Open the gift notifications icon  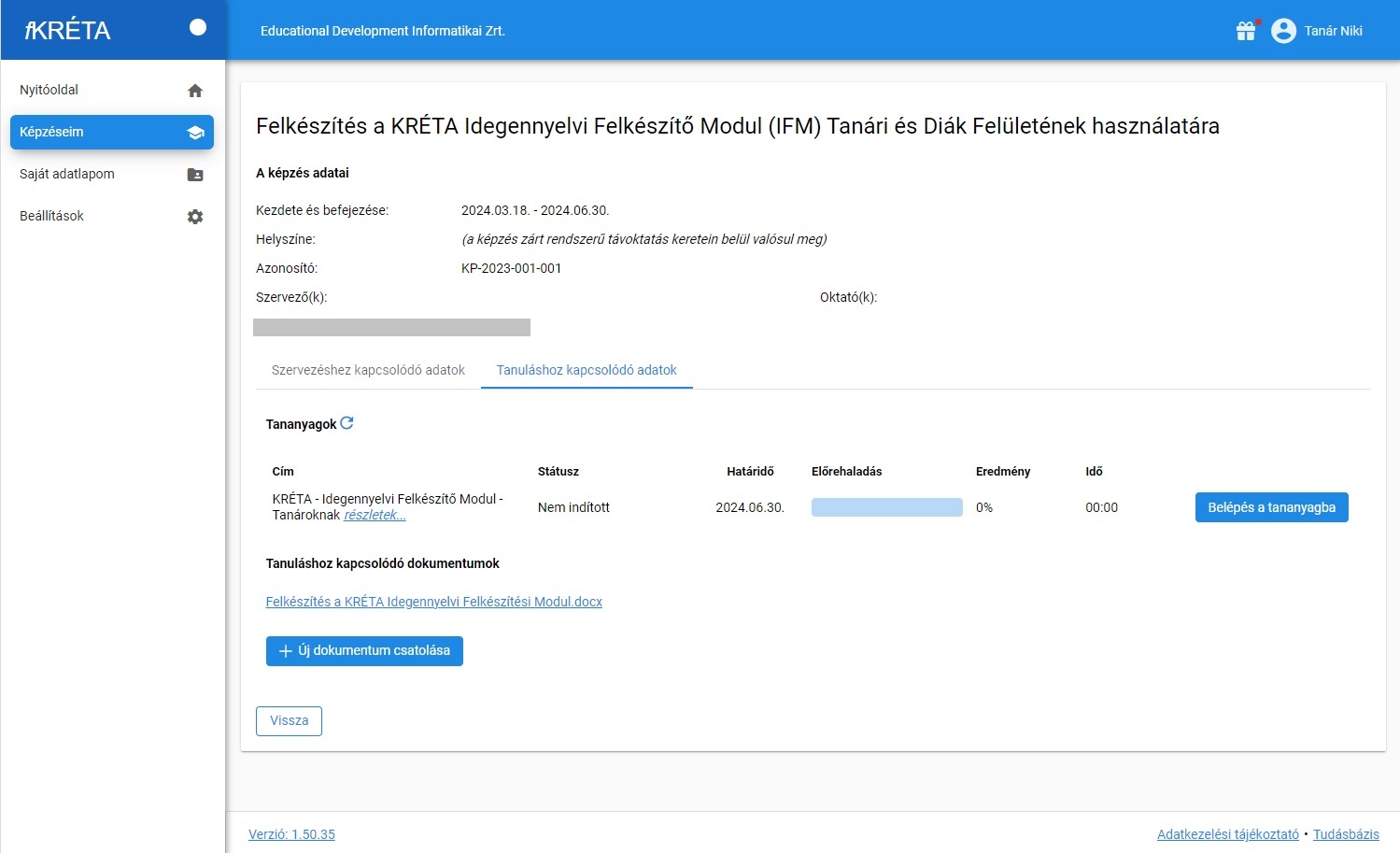1246,31
